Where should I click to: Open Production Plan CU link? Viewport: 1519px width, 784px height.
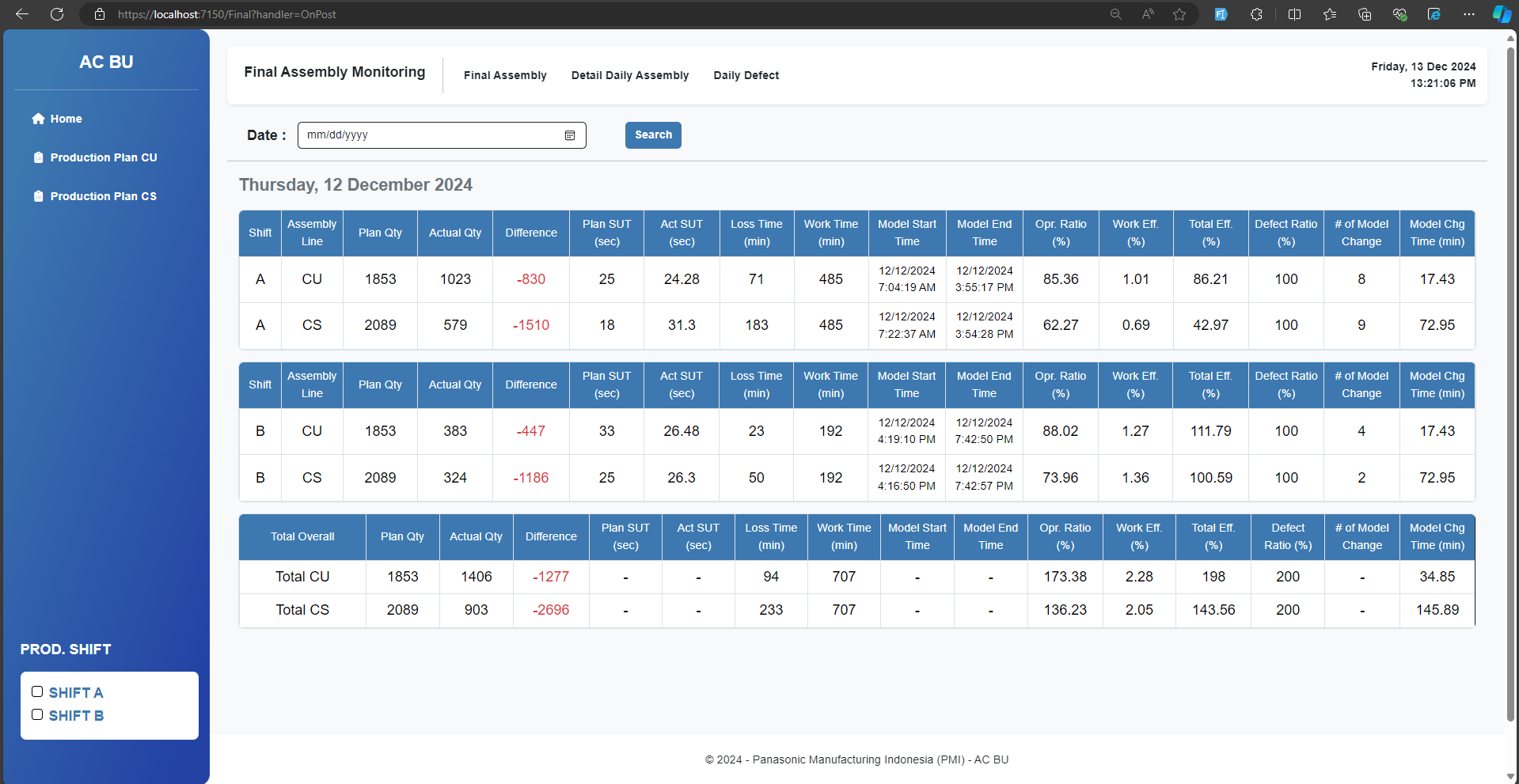pos(104,157)
